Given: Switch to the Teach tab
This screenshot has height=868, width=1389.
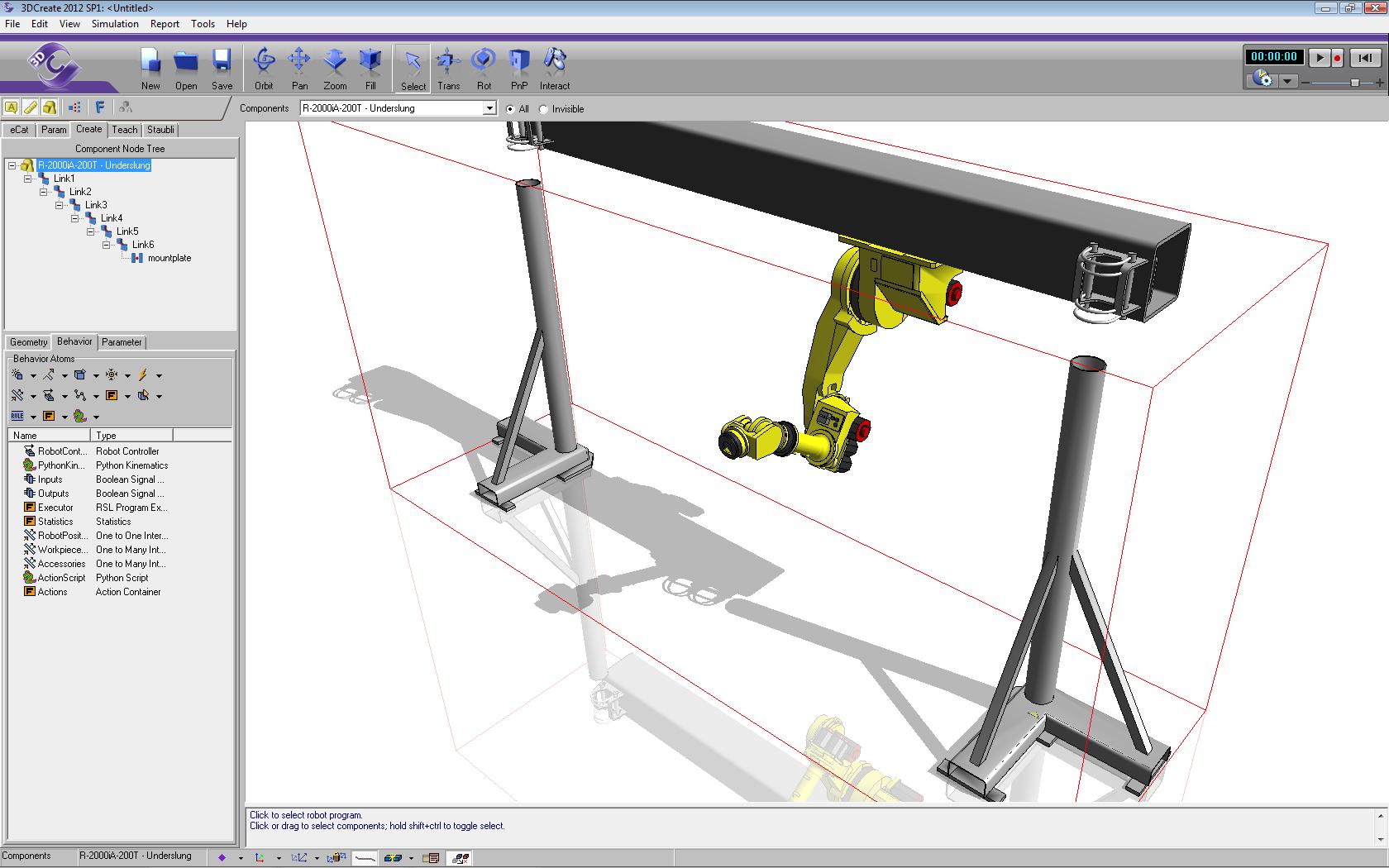Looking at the screenshot, I should 125,130.
